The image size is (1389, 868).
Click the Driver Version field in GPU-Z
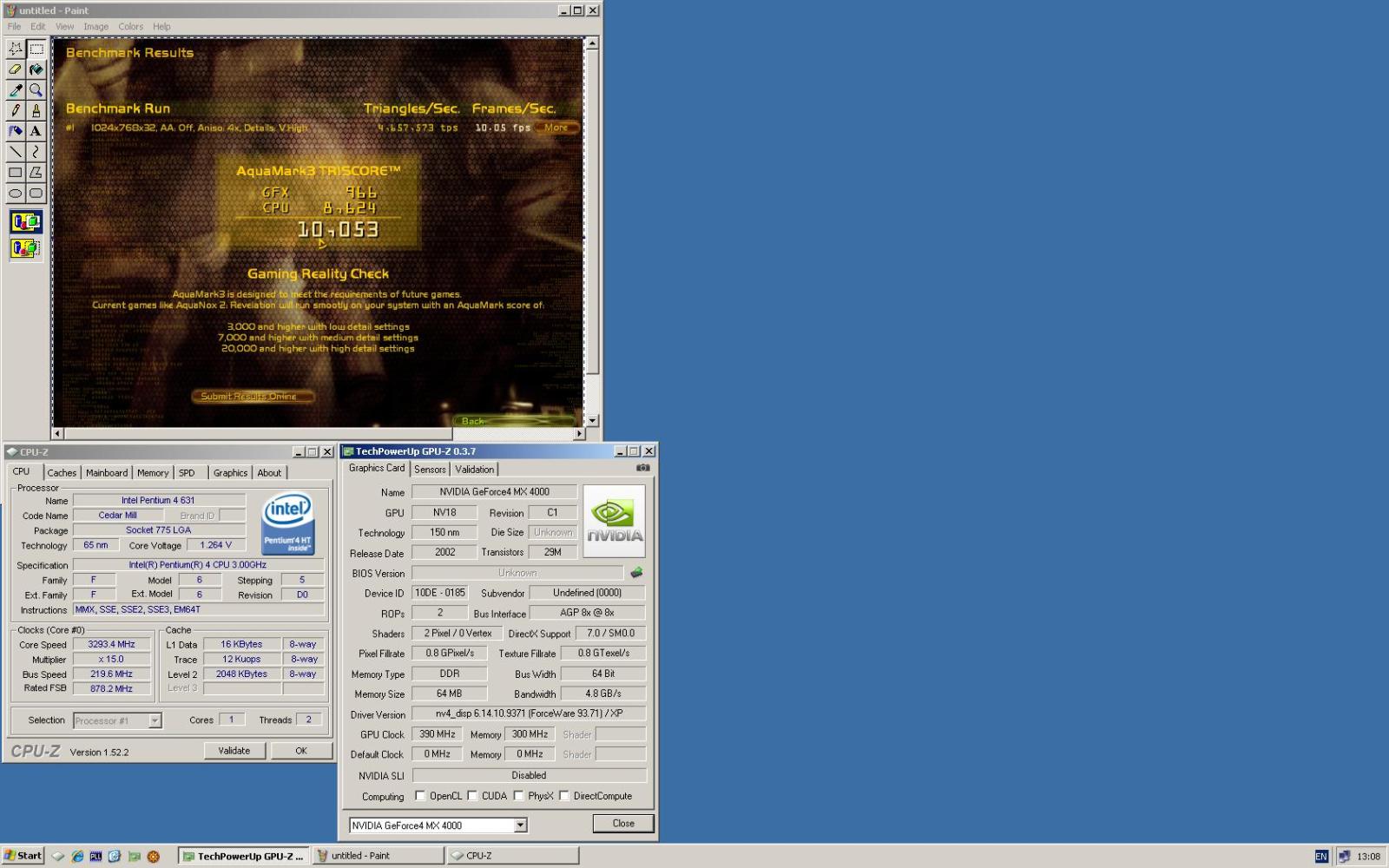point(530,713)
